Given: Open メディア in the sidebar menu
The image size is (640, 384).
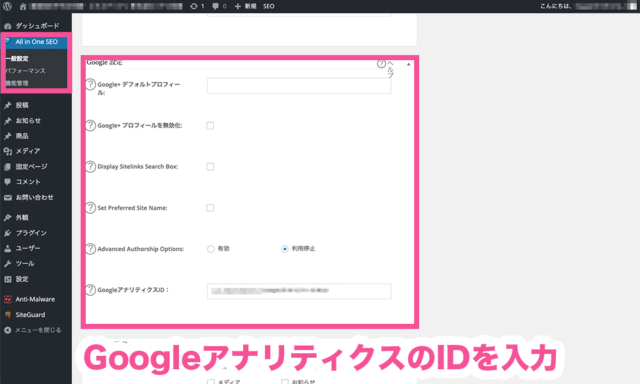Looking at the screenshot, I should coord(28,151).
